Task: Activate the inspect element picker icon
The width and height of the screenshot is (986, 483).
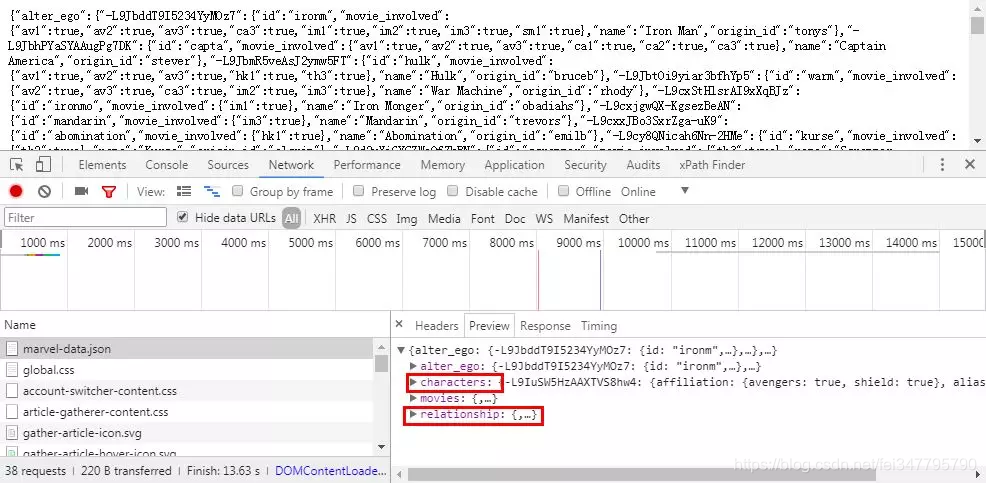Action: coord(17,165)
